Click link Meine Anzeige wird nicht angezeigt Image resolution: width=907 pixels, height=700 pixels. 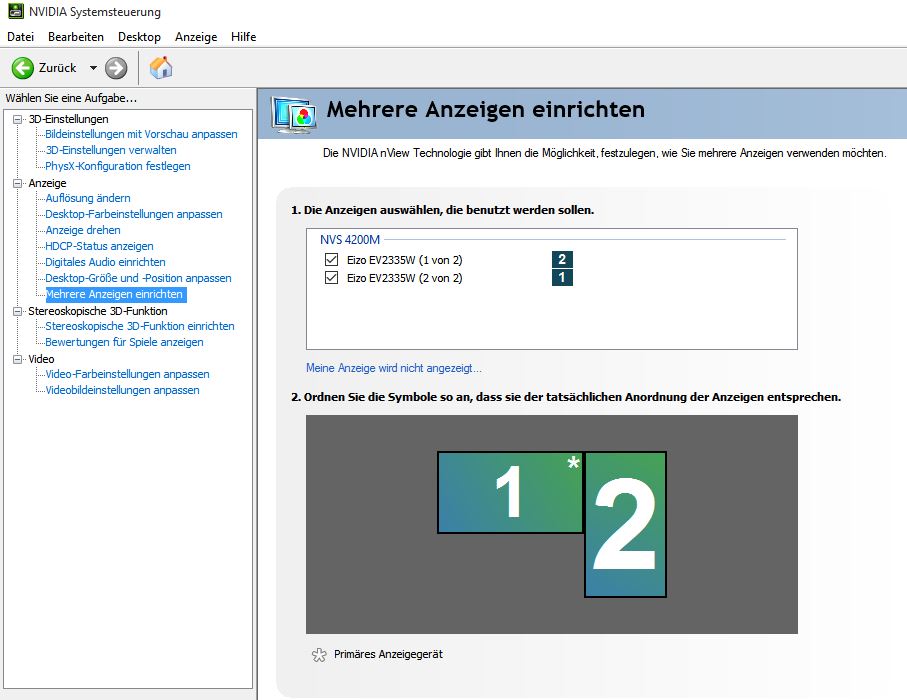pos(393,368)
